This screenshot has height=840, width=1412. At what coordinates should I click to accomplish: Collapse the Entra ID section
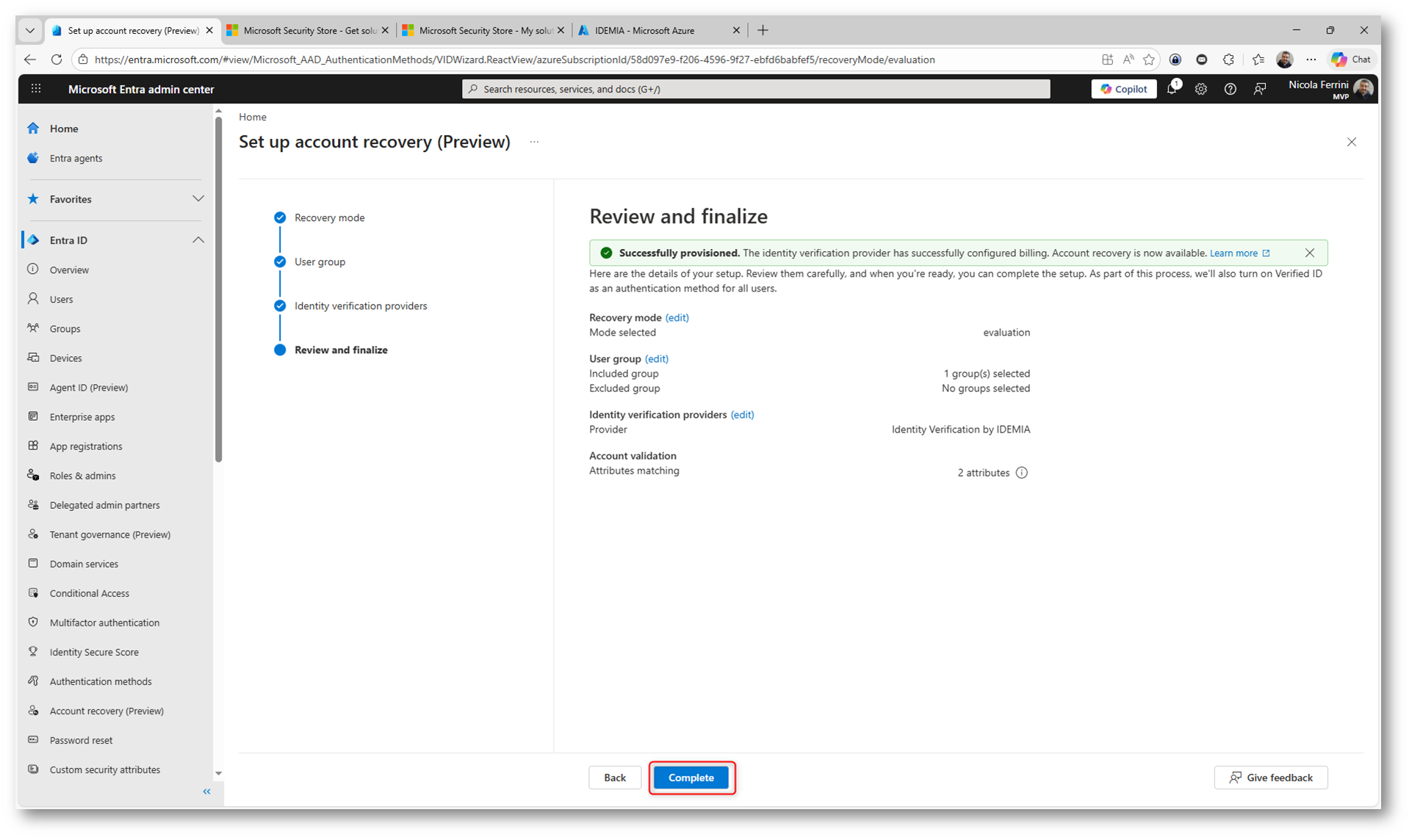[x=198, y=240]
